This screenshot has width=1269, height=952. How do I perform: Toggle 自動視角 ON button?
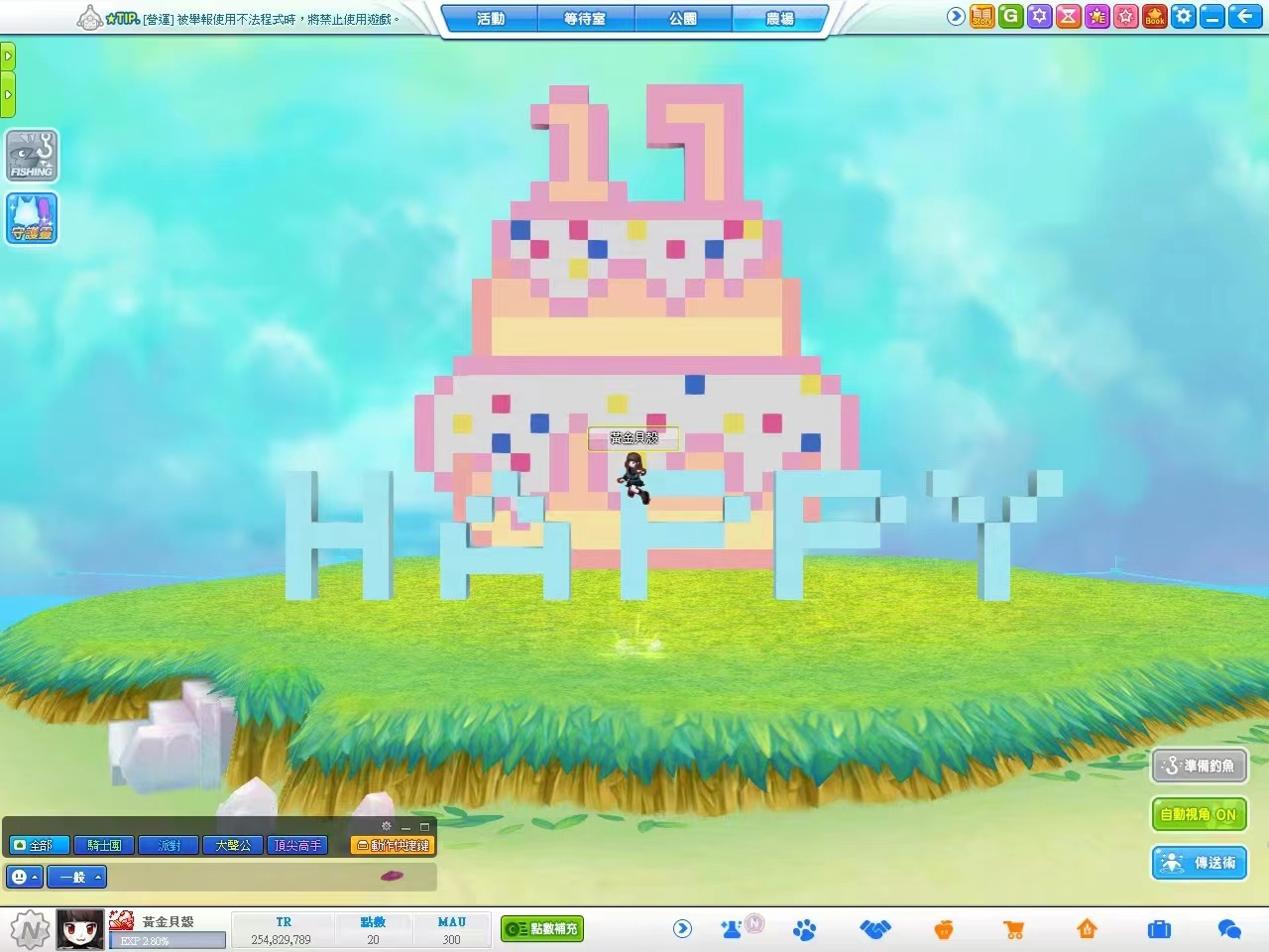(x=1199, y=815)
